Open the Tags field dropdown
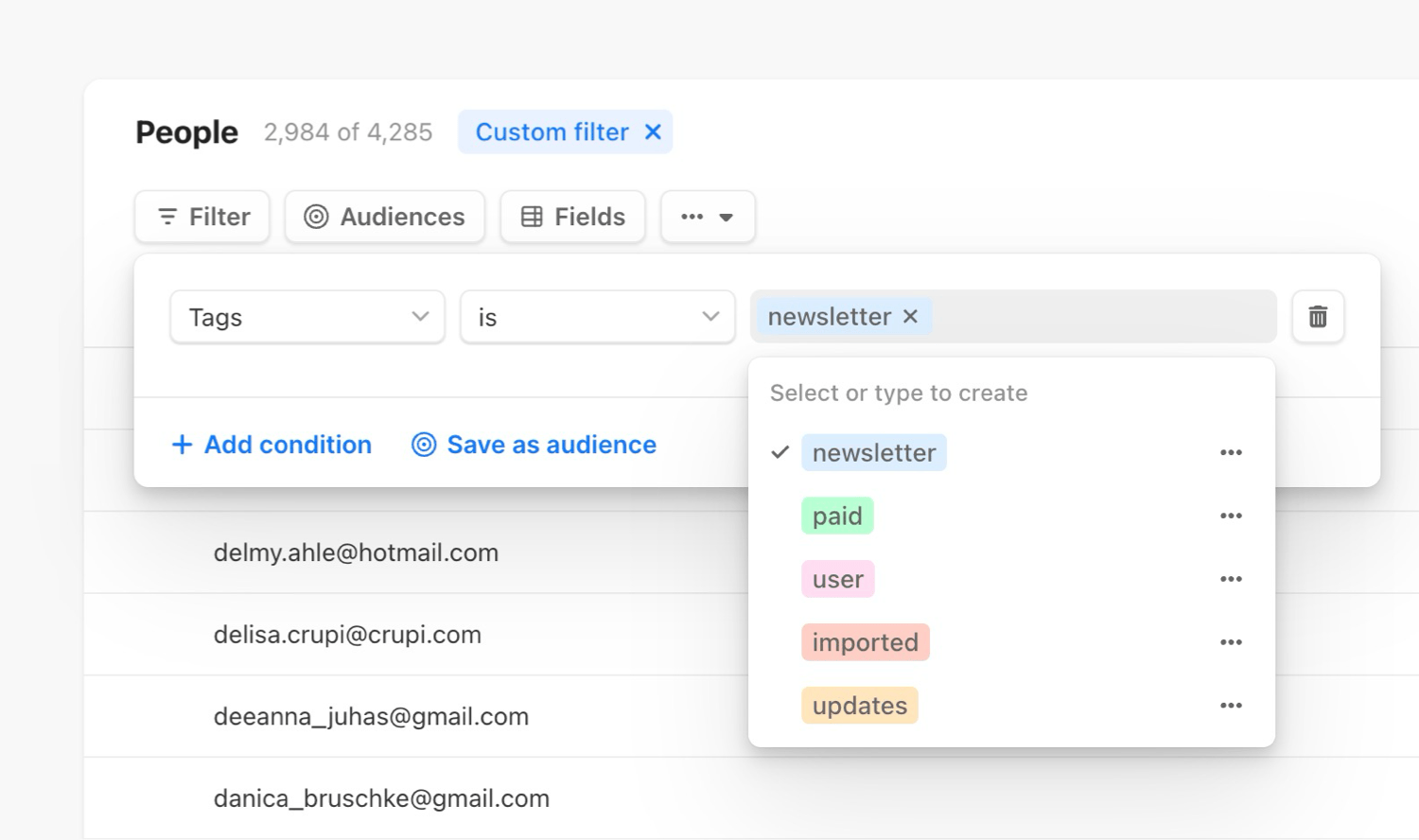 tap(307, 317)
